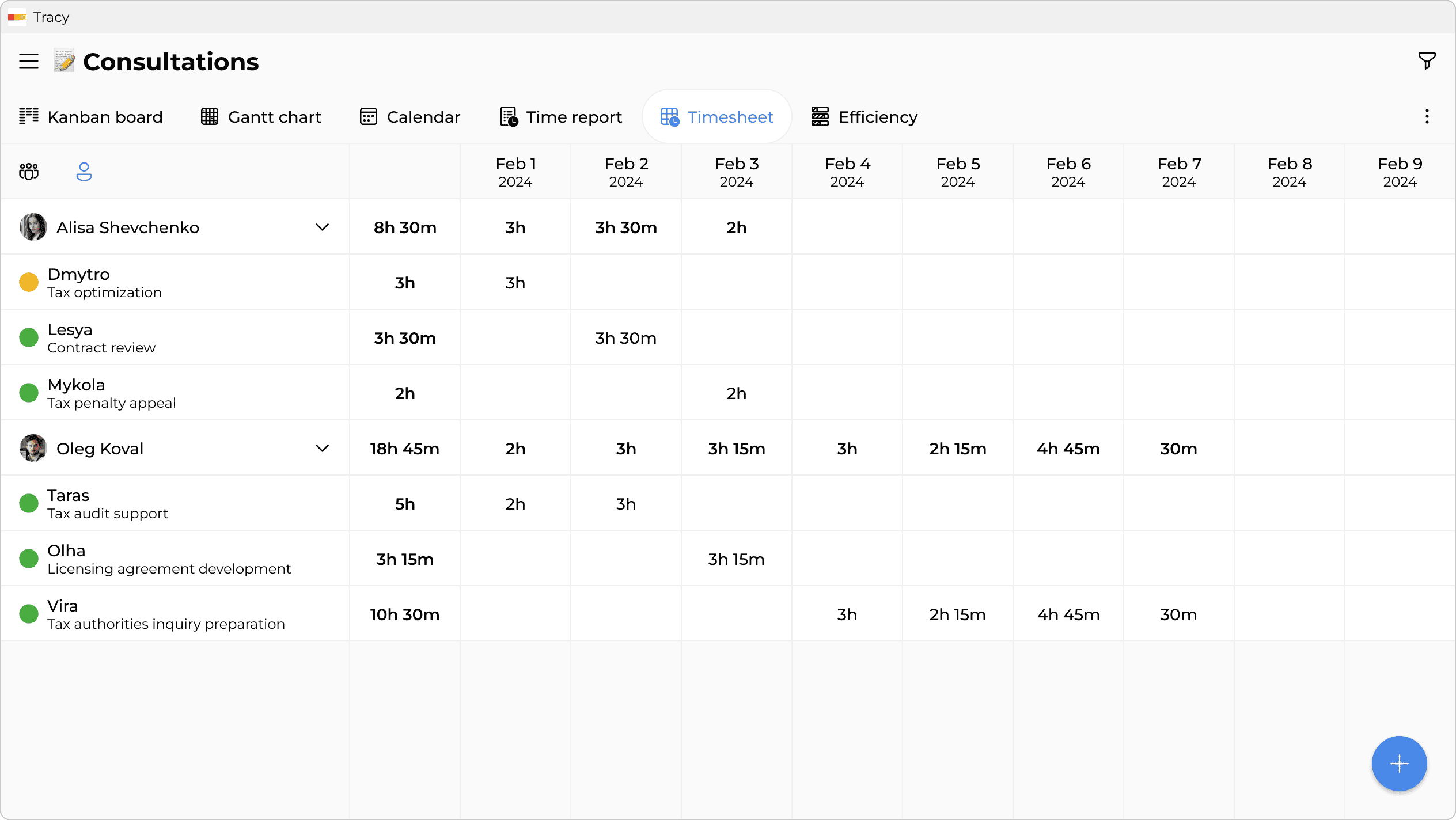Viewport: 1456px width, 820px height.
Task: Select the Gantt chart view icon
Action: (210, 116)
